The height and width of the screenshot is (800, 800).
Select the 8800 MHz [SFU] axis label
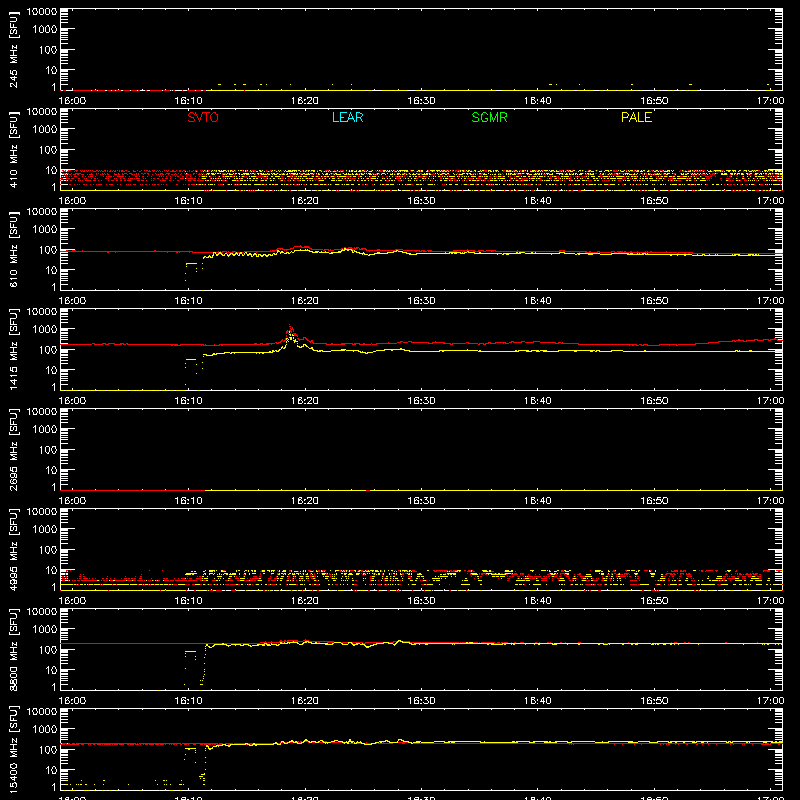click(13, 649)
